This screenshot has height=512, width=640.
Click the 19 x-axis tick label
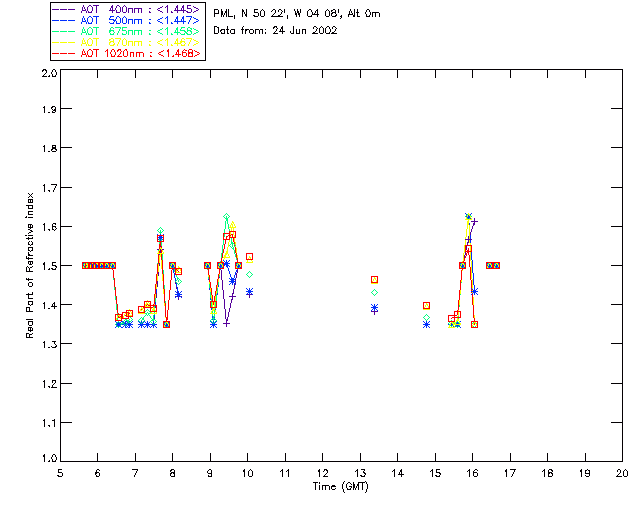585,473
